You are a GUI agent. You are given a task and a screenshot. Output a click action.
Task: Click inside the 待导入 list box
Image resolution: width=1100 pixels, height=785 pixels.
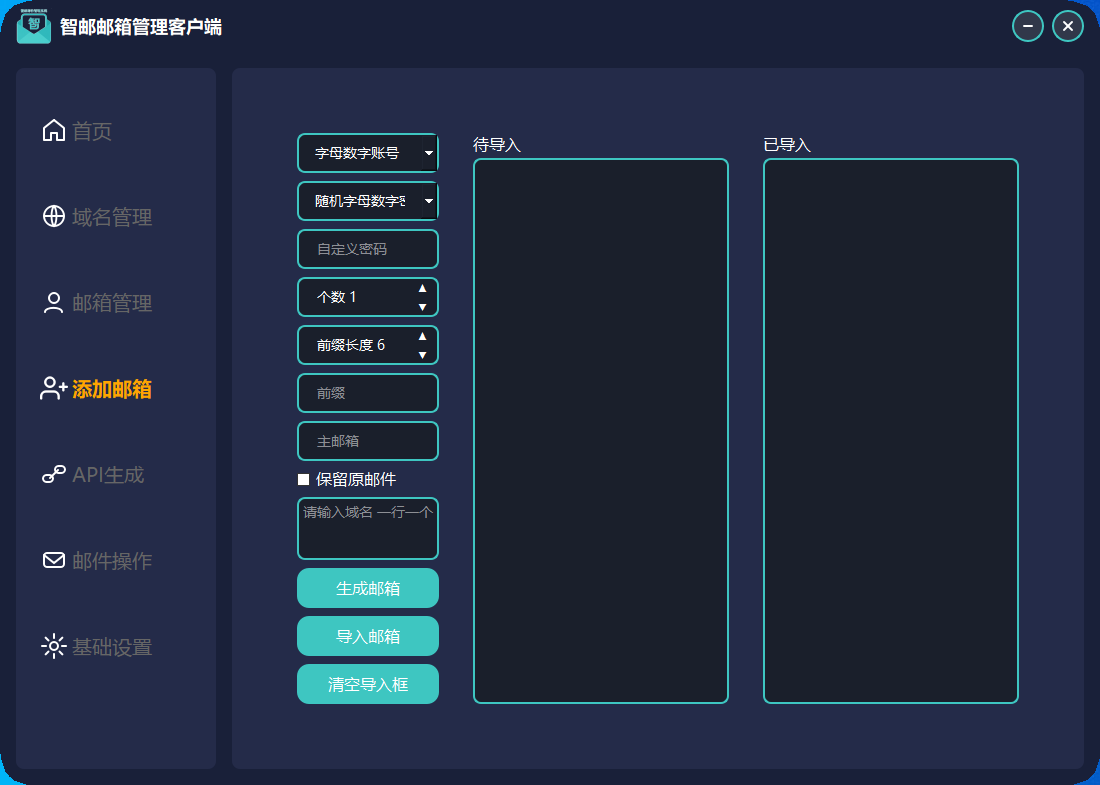coord(600,430)
